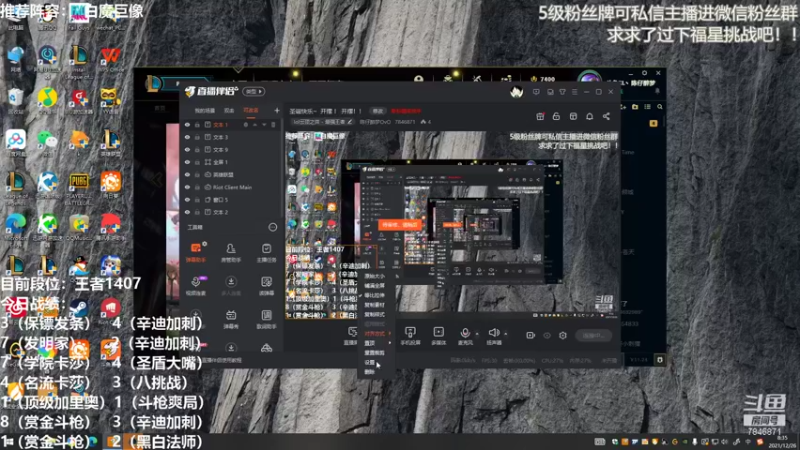Open the 主播任务 tool
800x450 pixels.
click(266, 252)
